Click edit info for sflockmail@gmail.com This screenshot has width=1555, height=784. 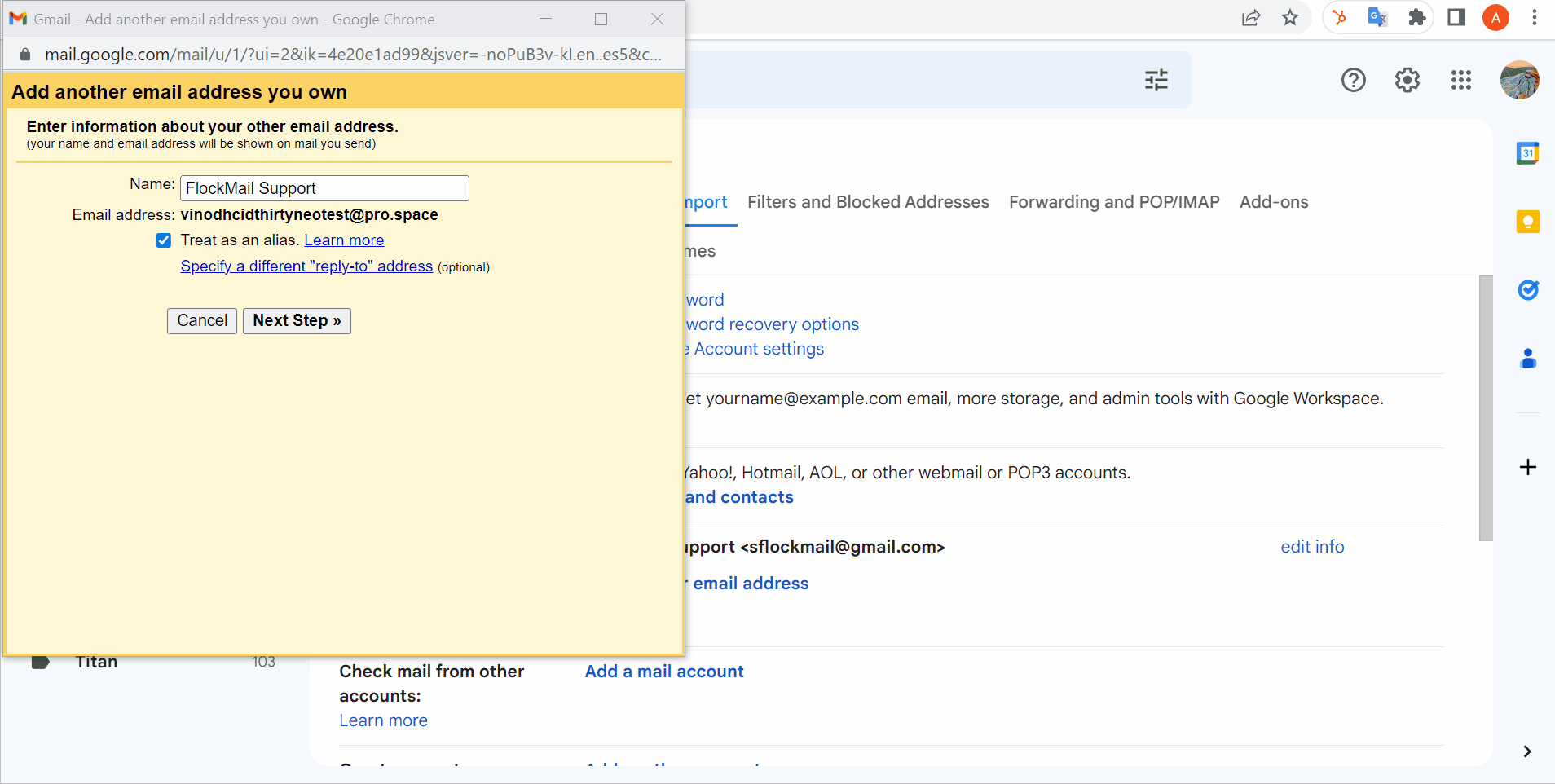[1311, 547]
